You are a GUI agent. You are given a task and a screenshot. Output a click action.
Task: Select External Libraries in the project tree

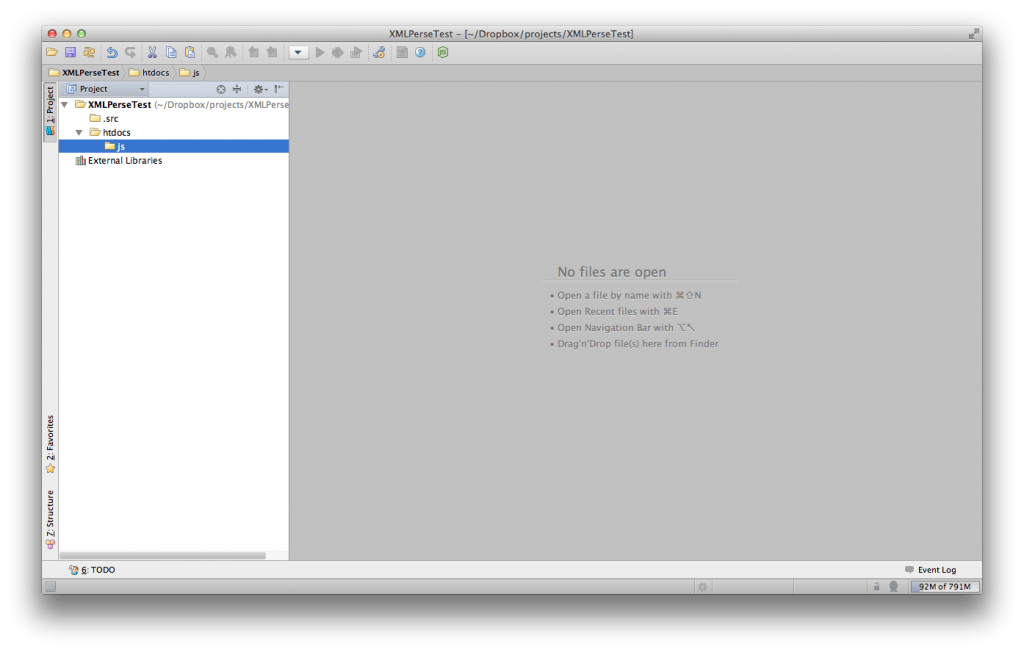pyautogui.click(x=123, y=159)
